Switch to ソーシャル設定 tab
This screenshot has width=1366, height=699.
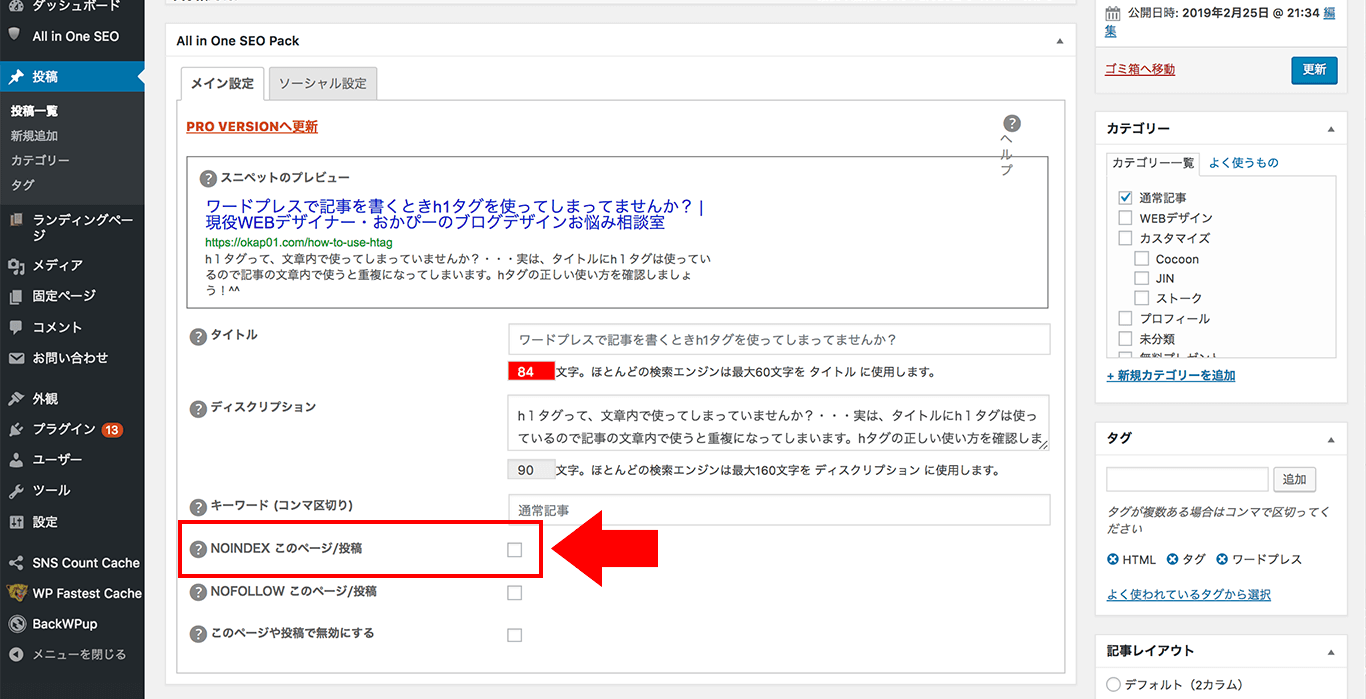[323, 84]
